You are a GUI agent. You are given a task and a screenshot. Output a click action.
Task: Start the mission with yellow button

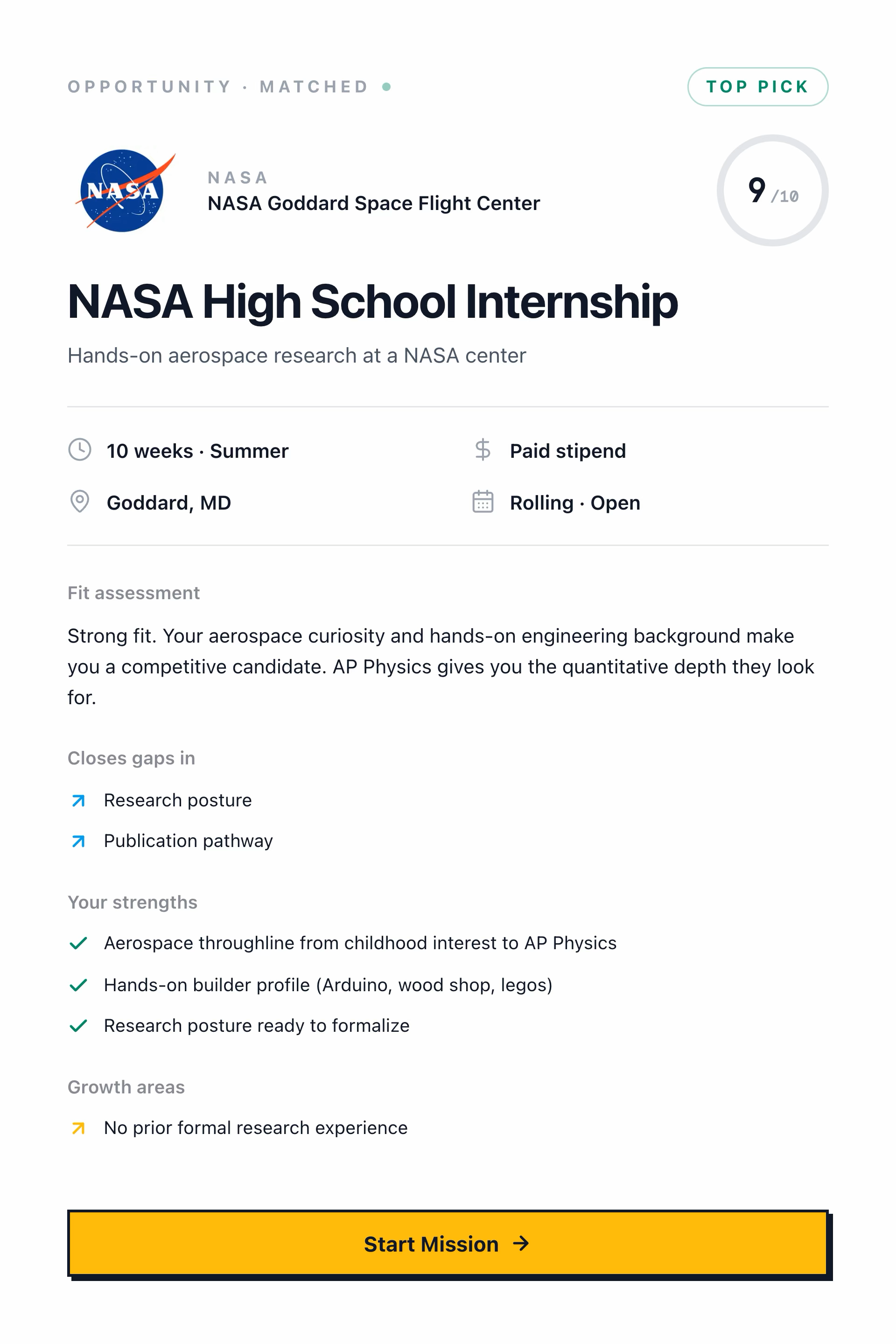click(448, 1243)
